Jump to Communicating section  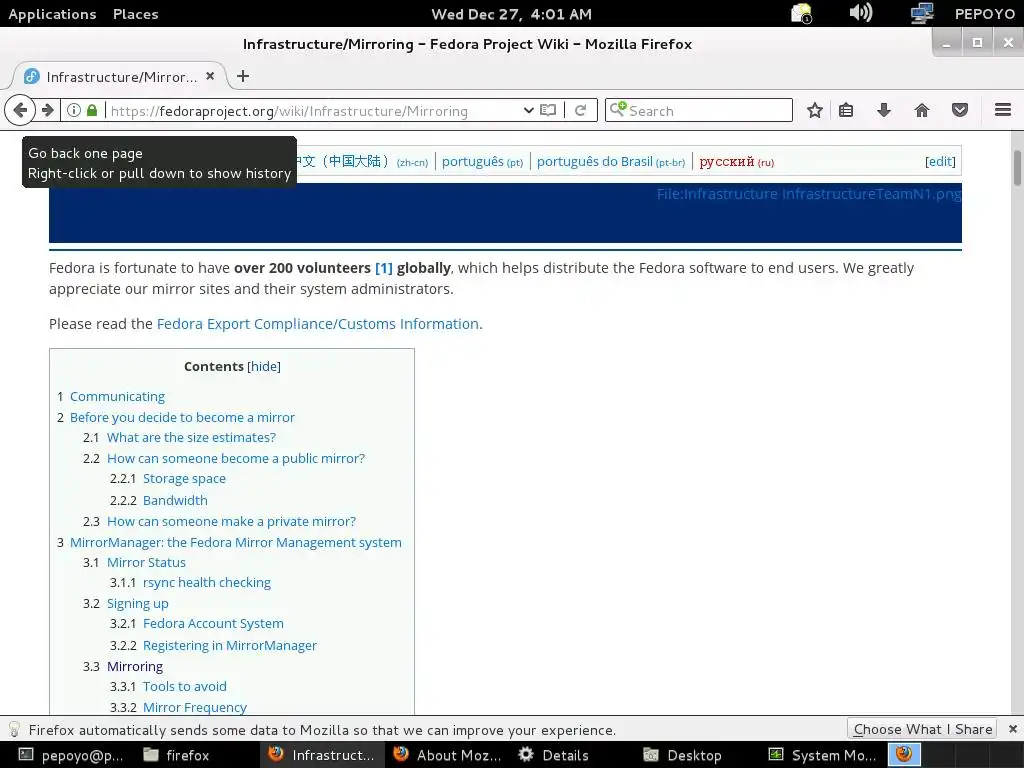click(x=118, y=396)
